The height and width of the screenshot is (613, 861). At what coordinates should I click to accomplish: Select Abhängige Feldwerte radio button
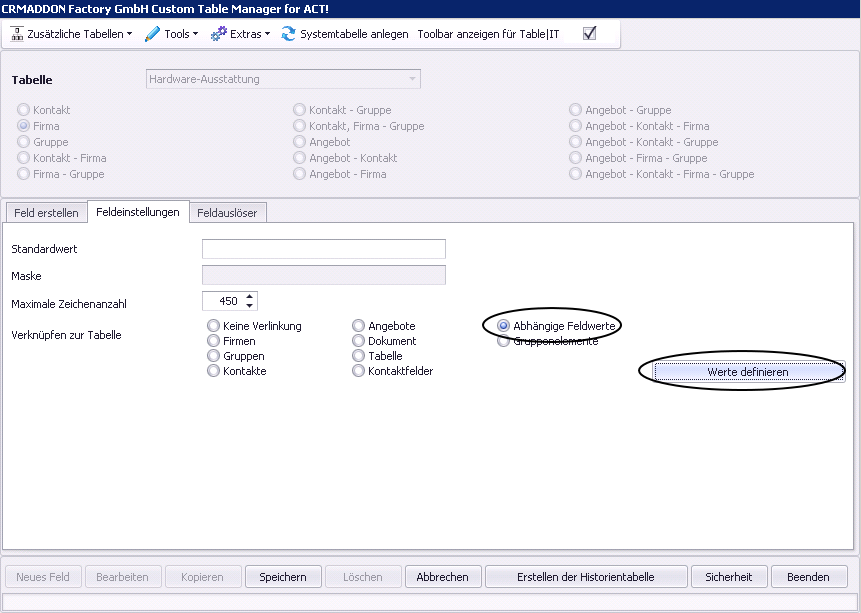pos(503,326)
